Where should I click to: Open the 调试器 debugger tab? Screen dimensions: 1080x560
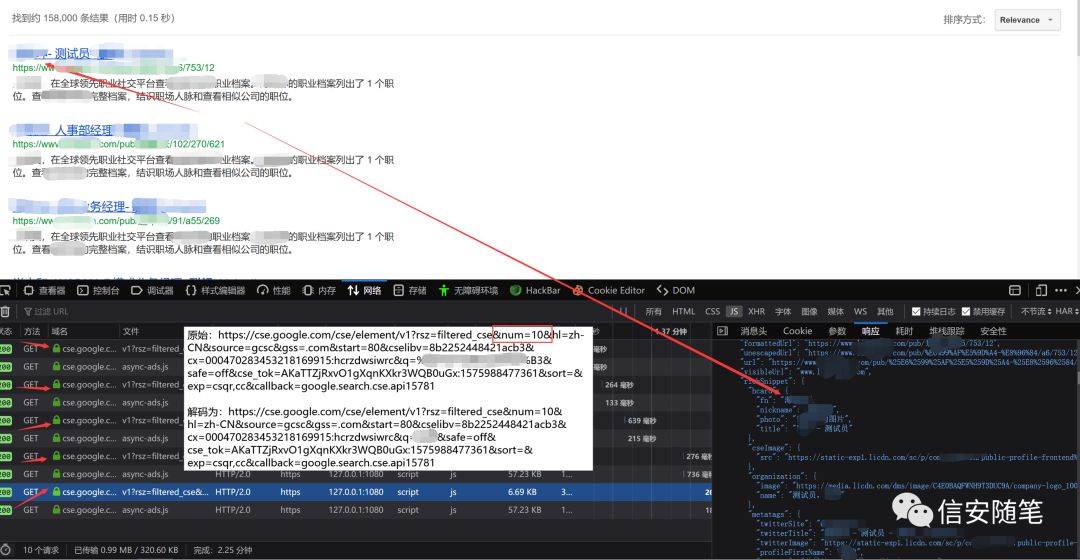(152, 291)
